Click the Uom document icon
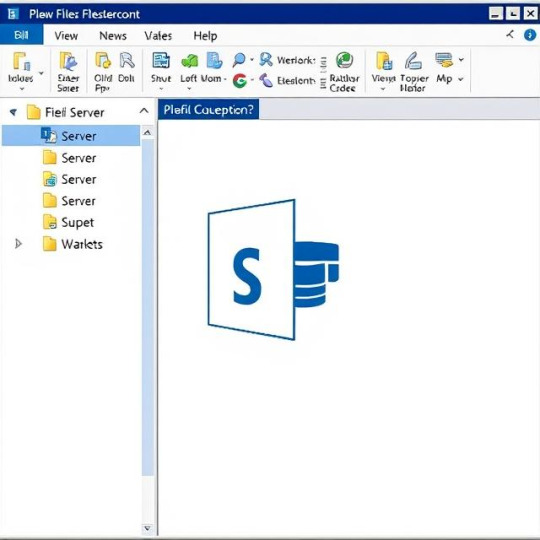The width and height of the screenshot is (540, 540). pos(214,61)
